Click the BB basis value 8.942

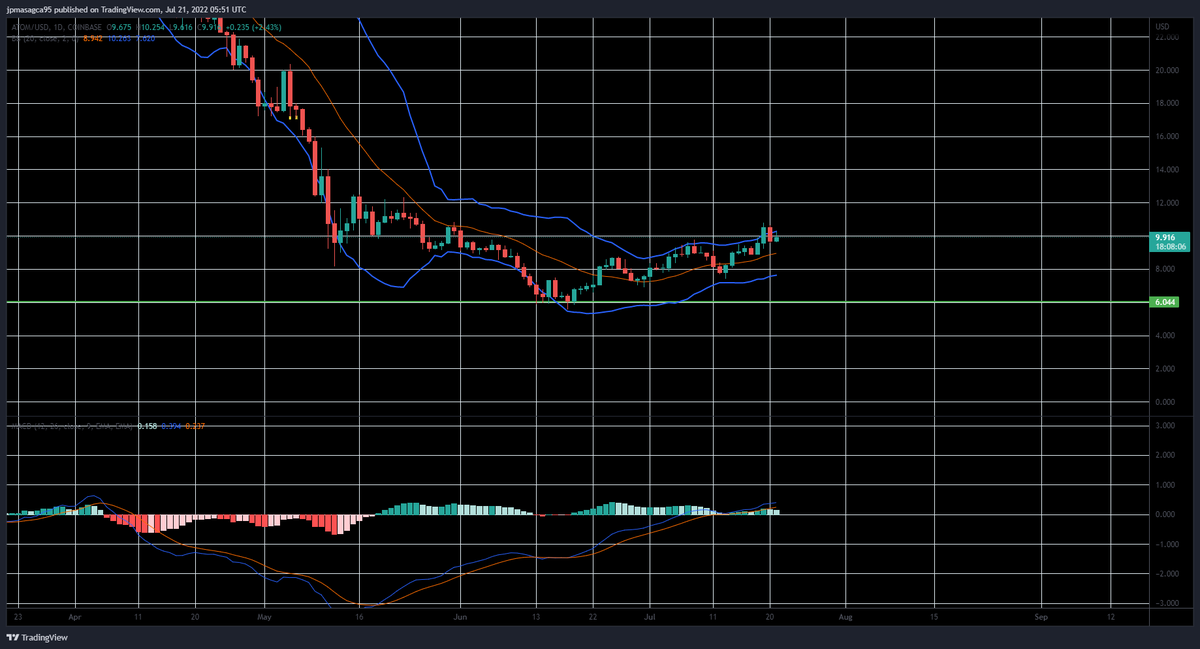(x=93, y=39)
